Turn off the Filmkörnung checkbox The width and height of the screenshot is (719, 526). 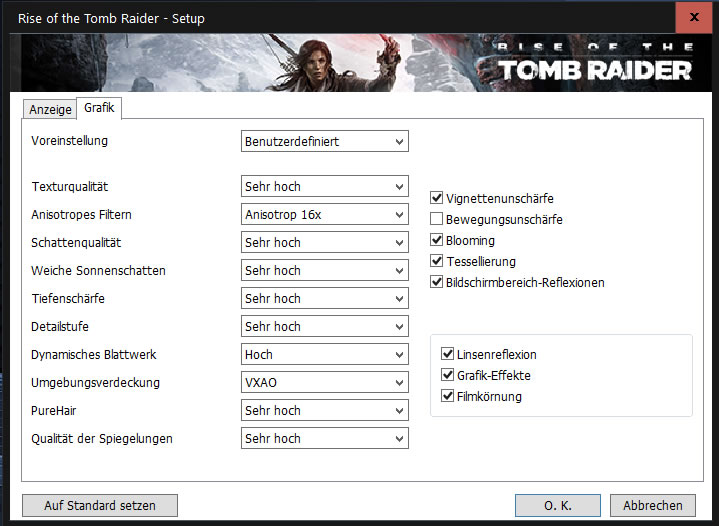click(447, 396)
